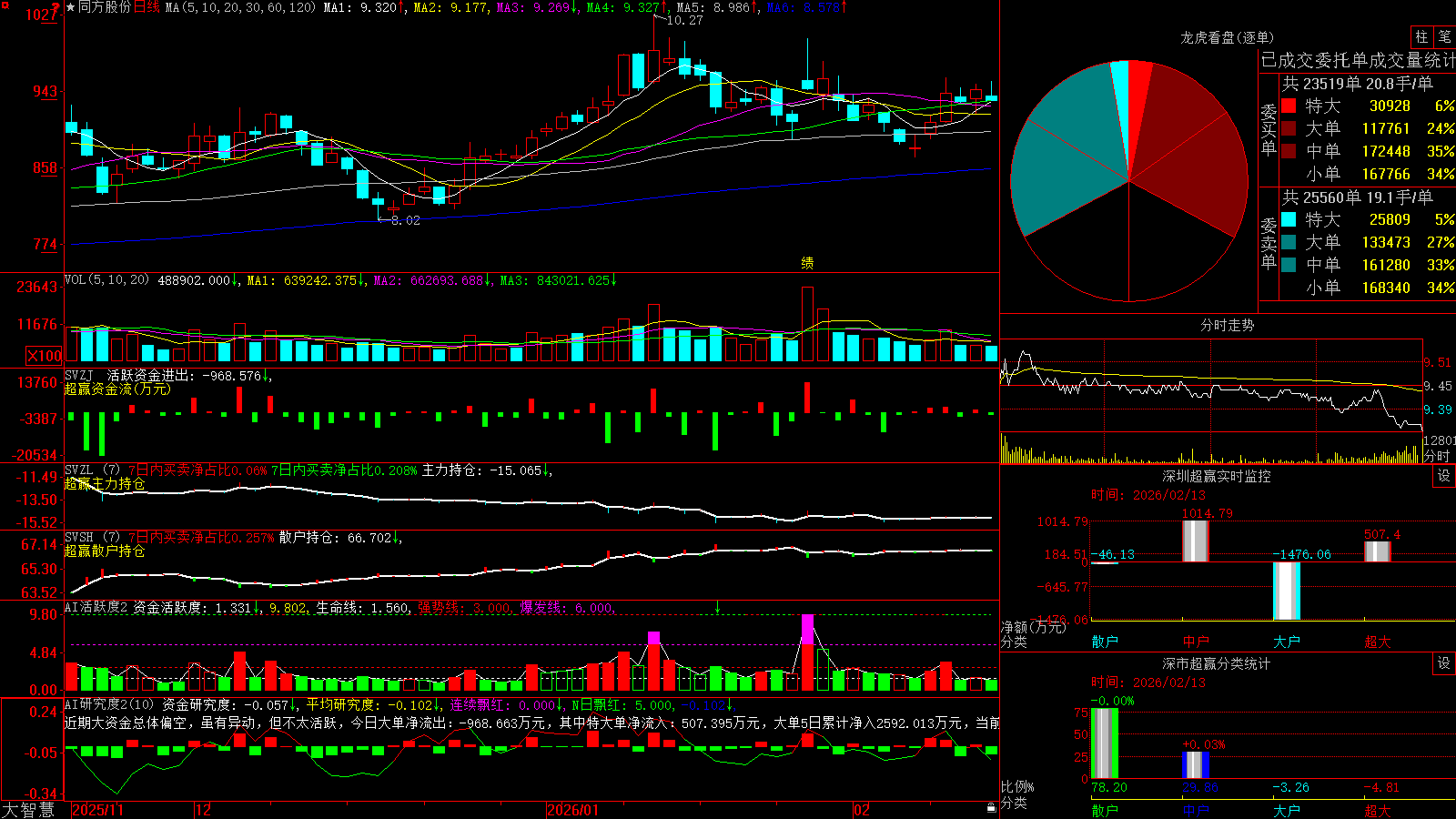Click the blue 中户 29.86 bar in 分类统计
Image resolution: width=1456 pixels, height=819 pixels.
click(1196, 765)
